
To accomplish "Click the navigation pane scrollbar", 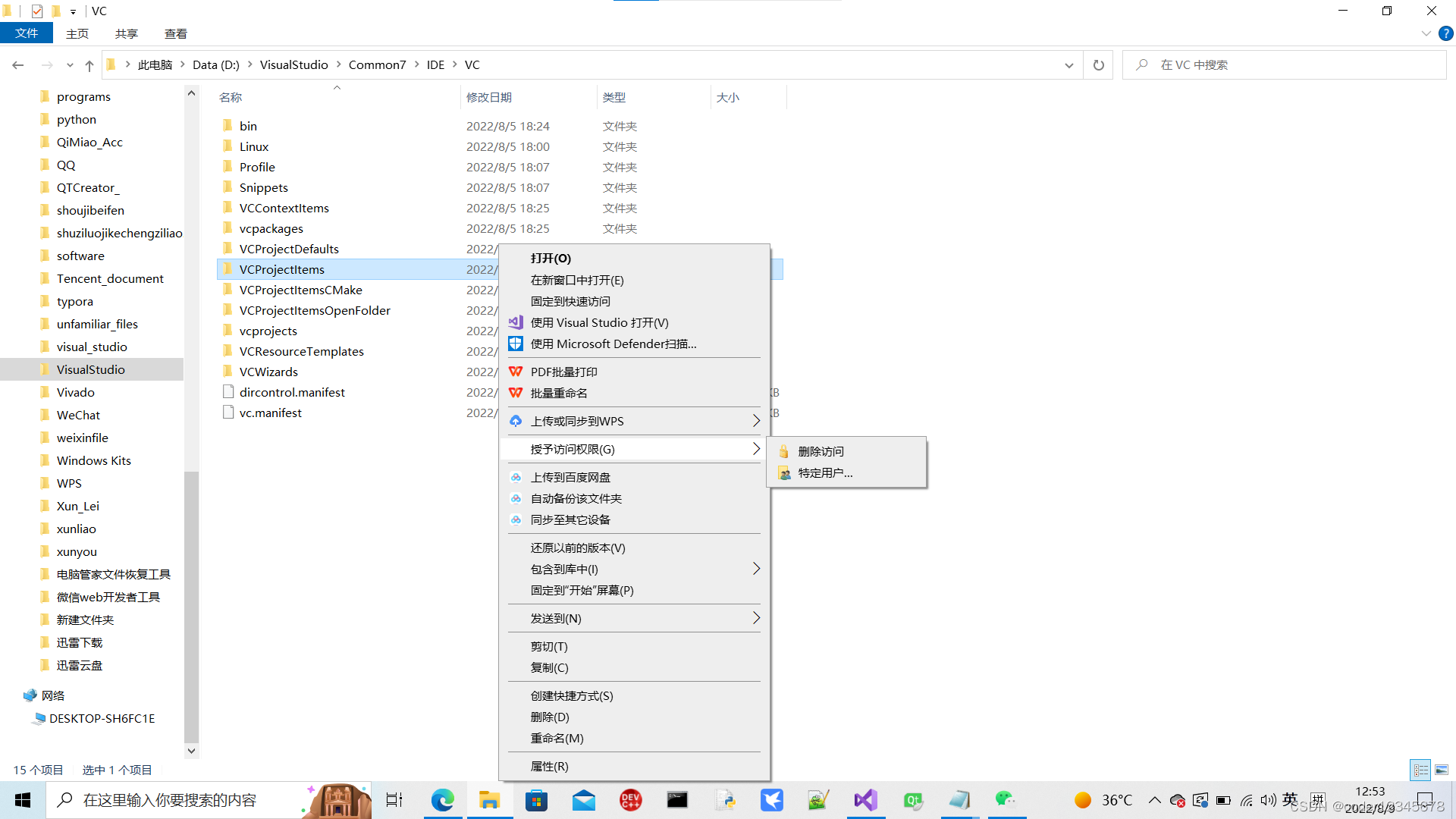I will (x=191, y=607).
